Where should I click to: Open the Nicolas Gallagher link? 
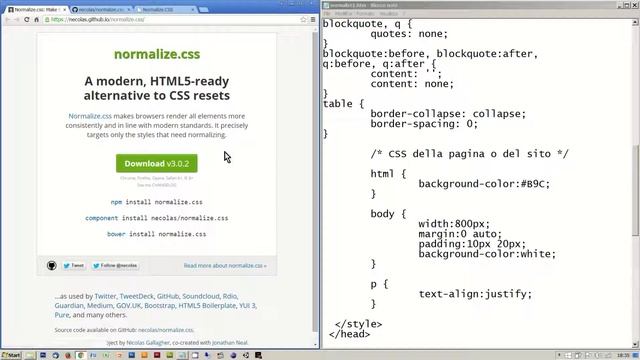[148, 342]
